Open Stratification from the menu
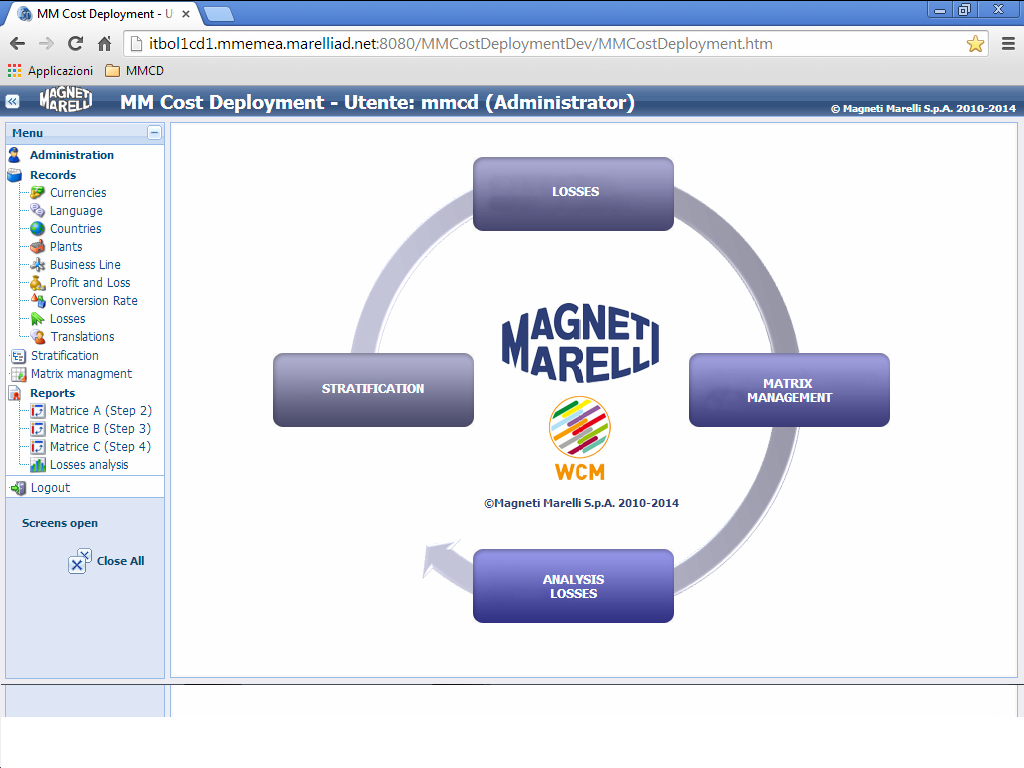 click(65, 356)
